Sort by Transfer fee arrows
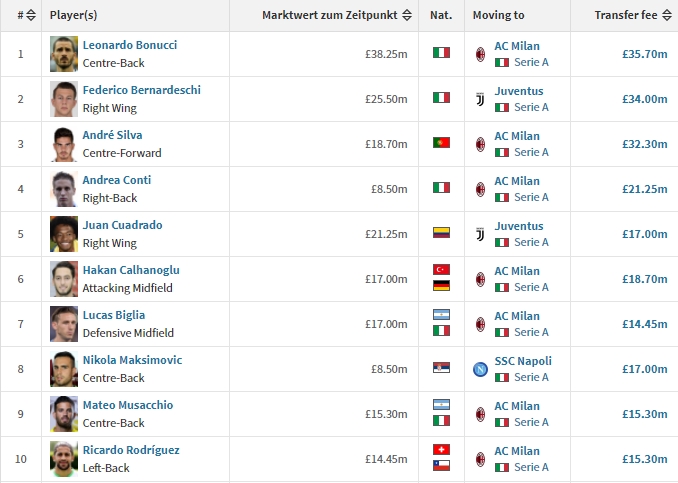The height and width of the screenshot is (483, 678). [x=667, y=15]
